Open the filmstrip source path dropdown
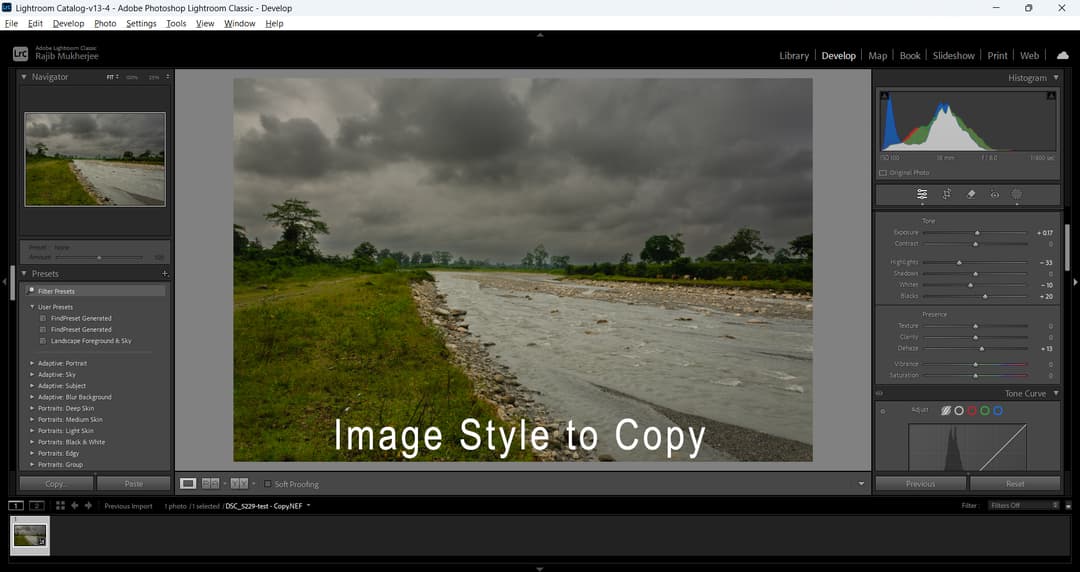Screen dimensions: 1080x572 pos(309,506)
